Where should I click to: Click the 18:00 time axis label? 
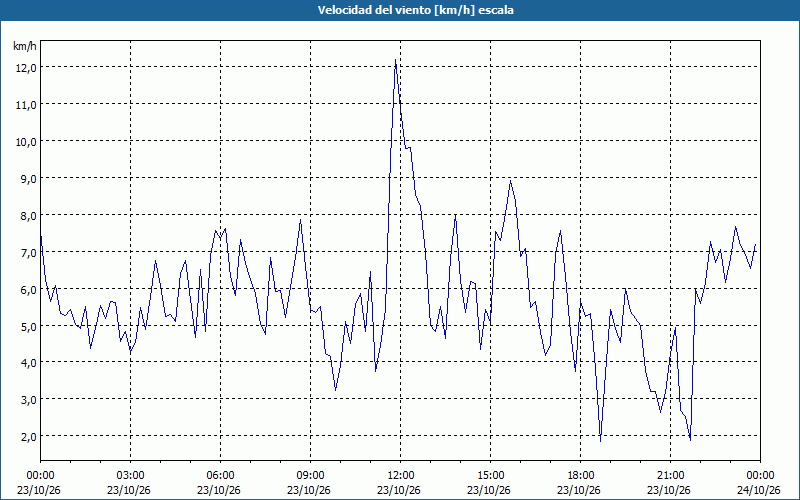tap(581, 476)
